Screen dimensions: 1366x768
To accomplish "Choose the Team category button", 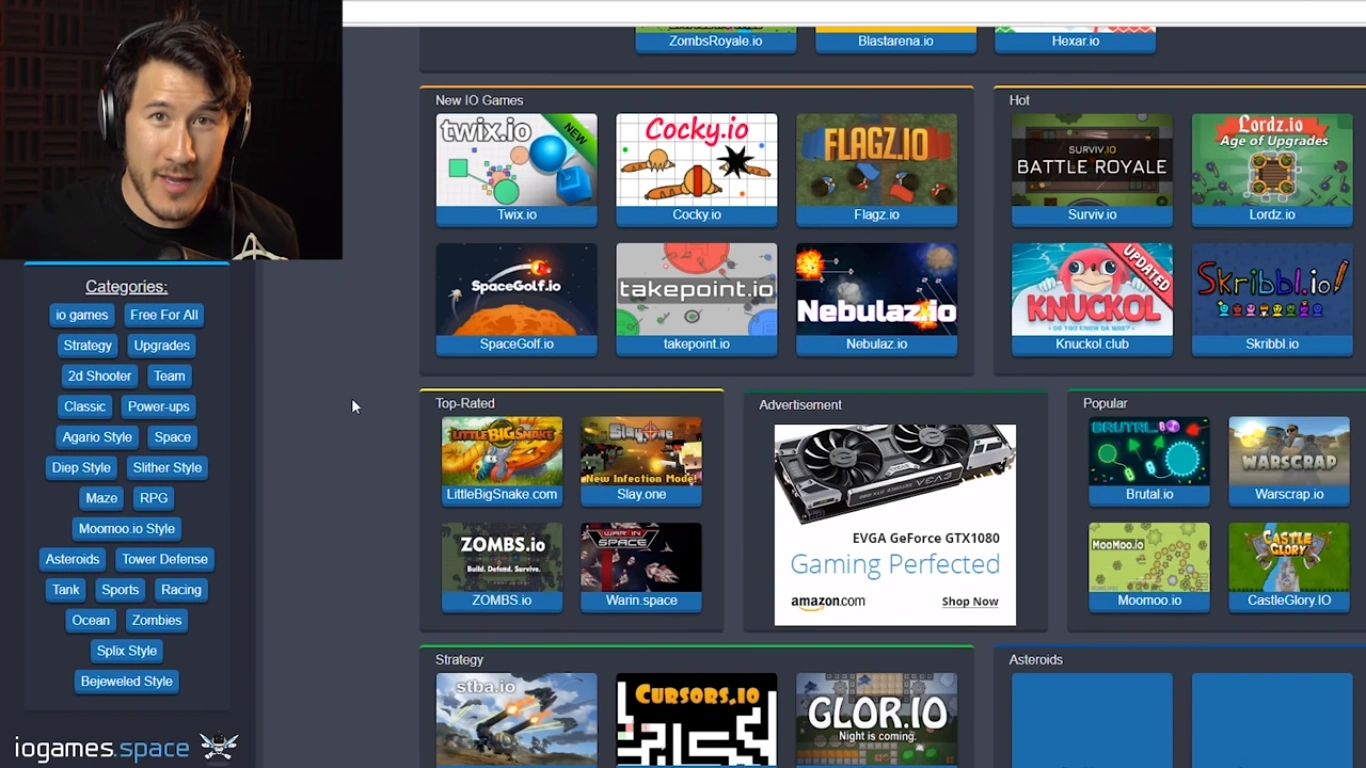I will [169, 376].
